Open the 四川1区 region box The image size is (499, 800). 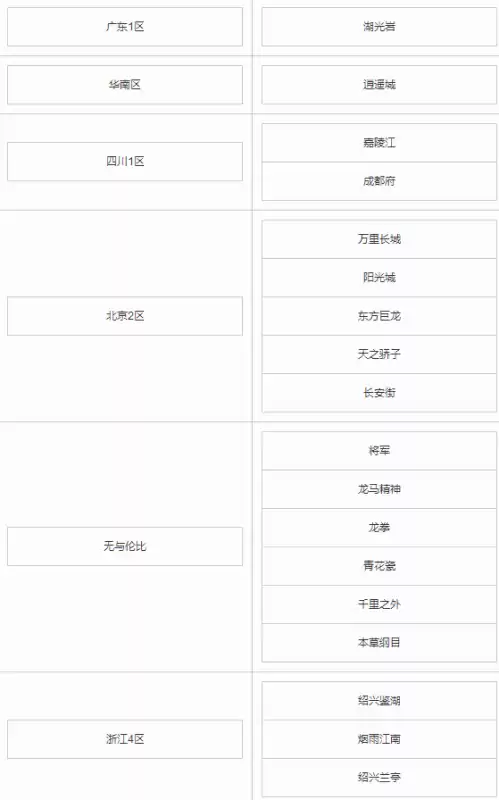point(124,161)
